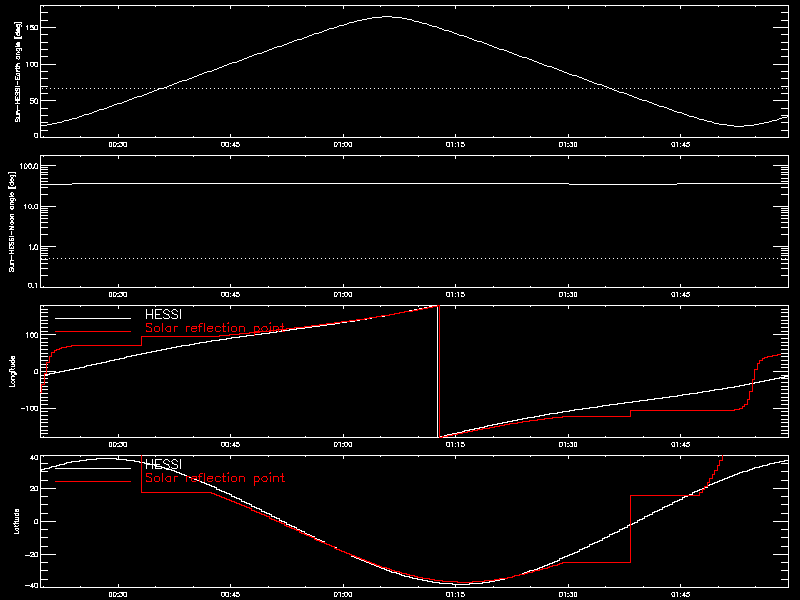The image size is (800, 600).
Task: Pick the 01:15 label under the Noon angle plot
Action: (455, 295)
